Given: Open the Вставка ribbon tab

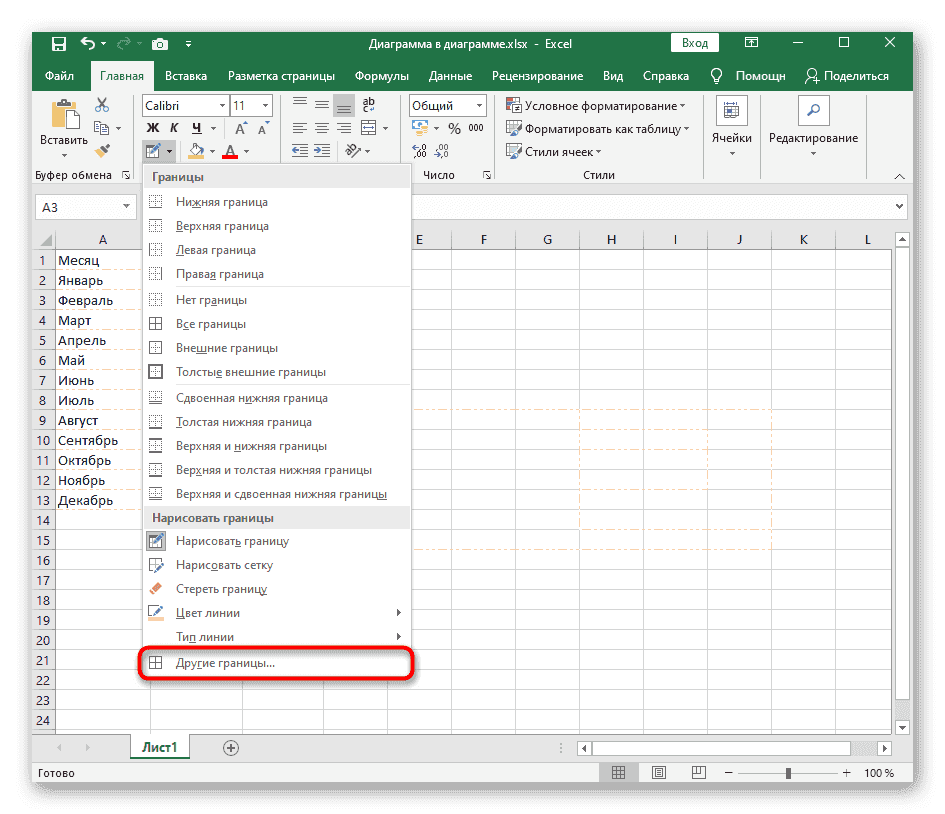Looking at the screenshot, I should 186,76.
